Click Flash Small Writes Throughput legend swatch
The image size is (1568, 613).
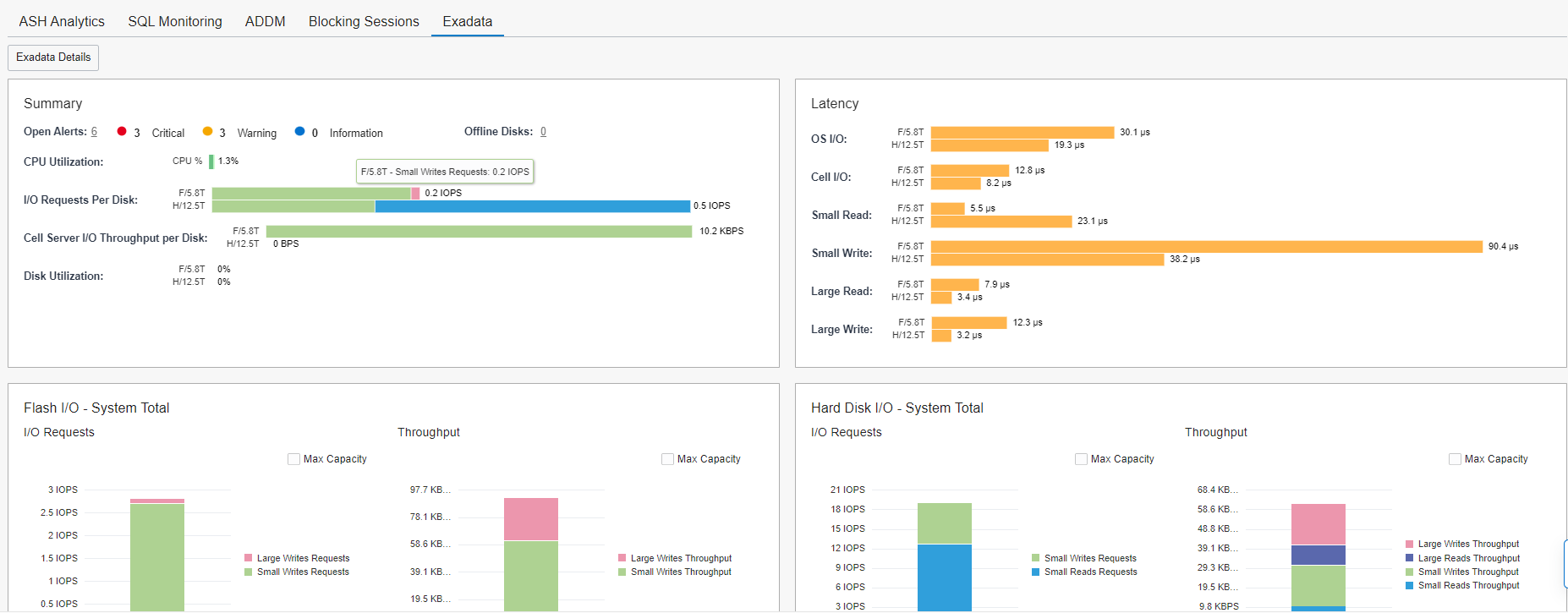click(622, 572)
